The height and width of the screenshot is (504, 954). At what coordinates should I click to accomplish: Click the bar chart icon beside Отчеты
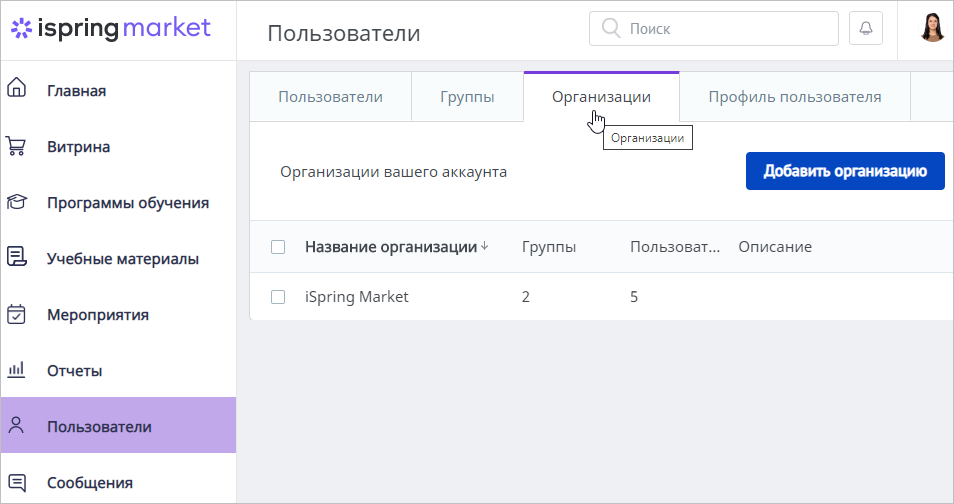click(x=16, y=369)
